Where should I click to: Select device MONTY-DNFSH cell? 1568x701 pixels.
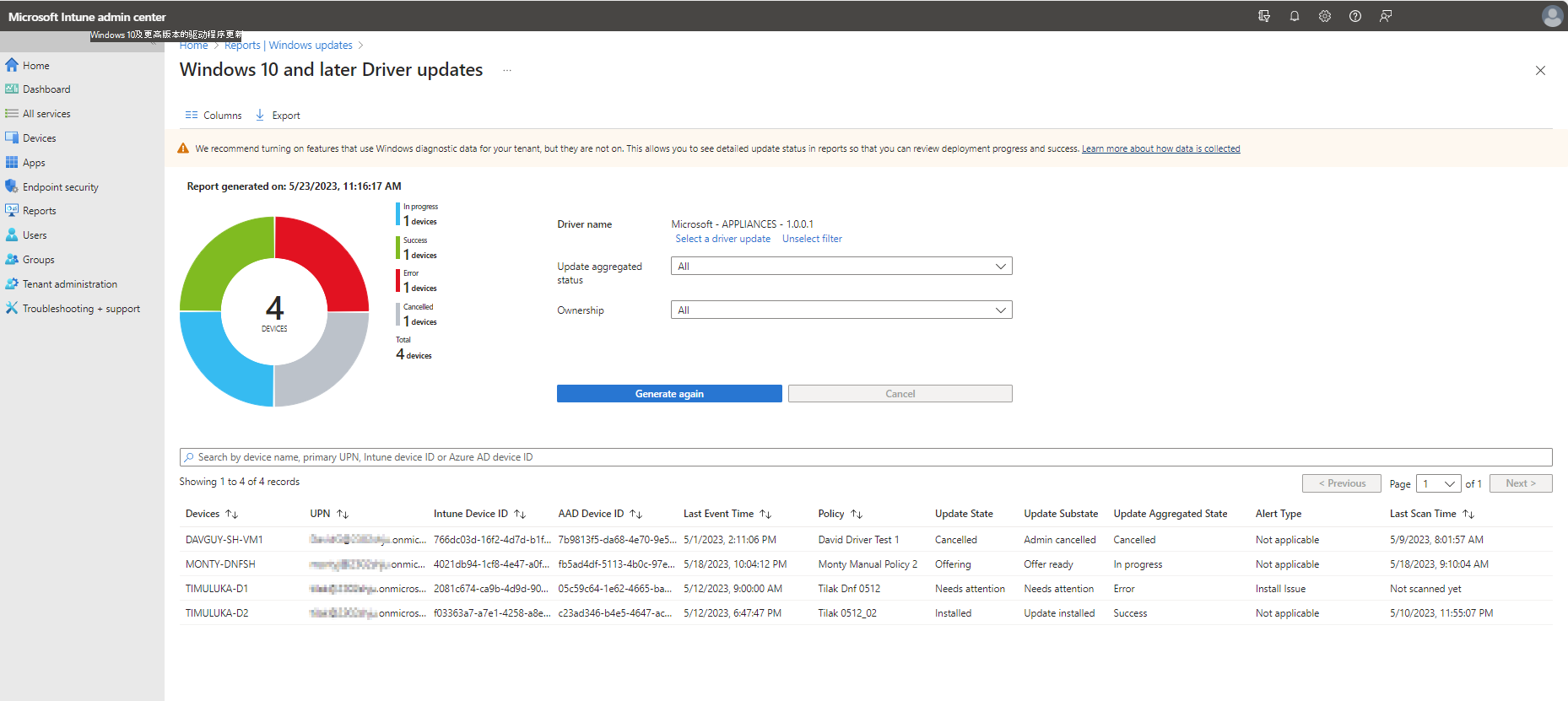220,564
